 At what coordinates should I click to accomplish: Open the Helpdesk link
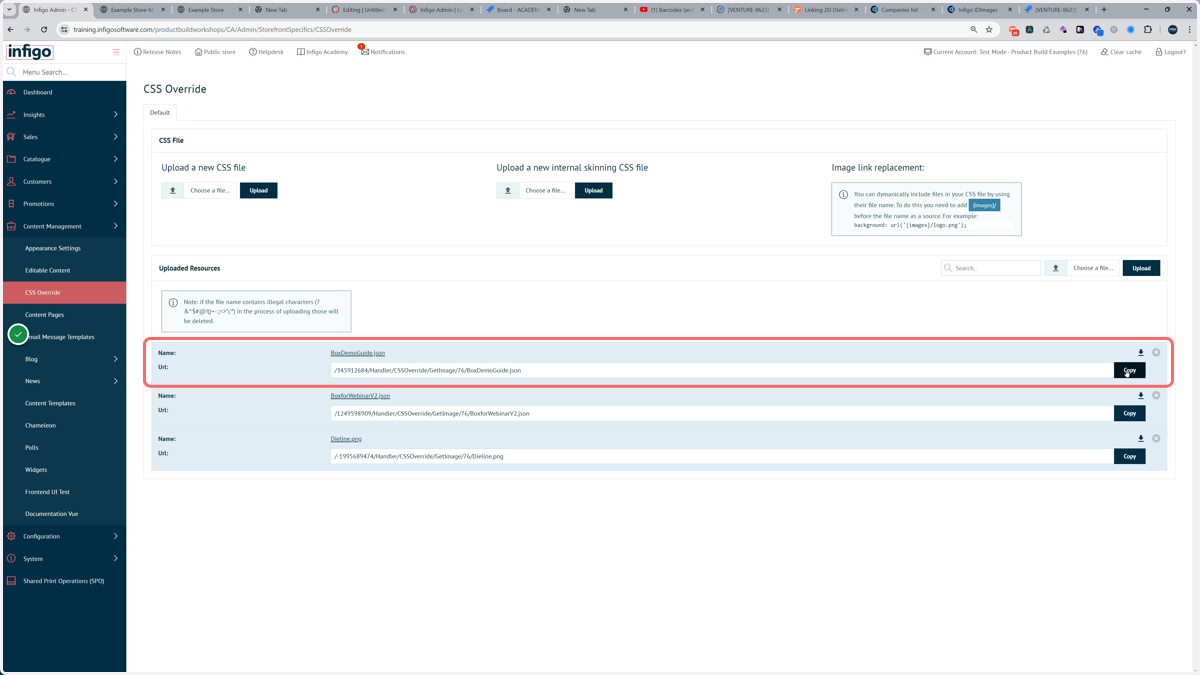266,52
